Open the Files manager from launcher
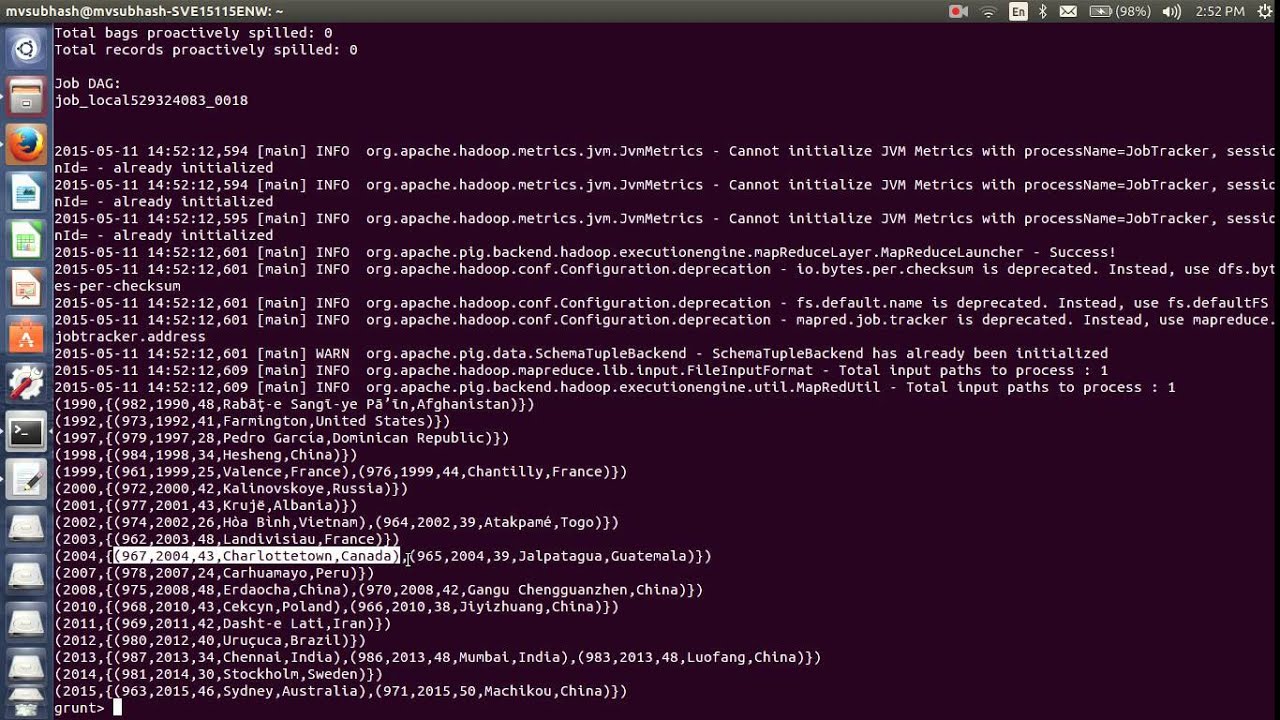This screenshot has width=1280, height=720. pyautogui.click(x=27, y=96)
